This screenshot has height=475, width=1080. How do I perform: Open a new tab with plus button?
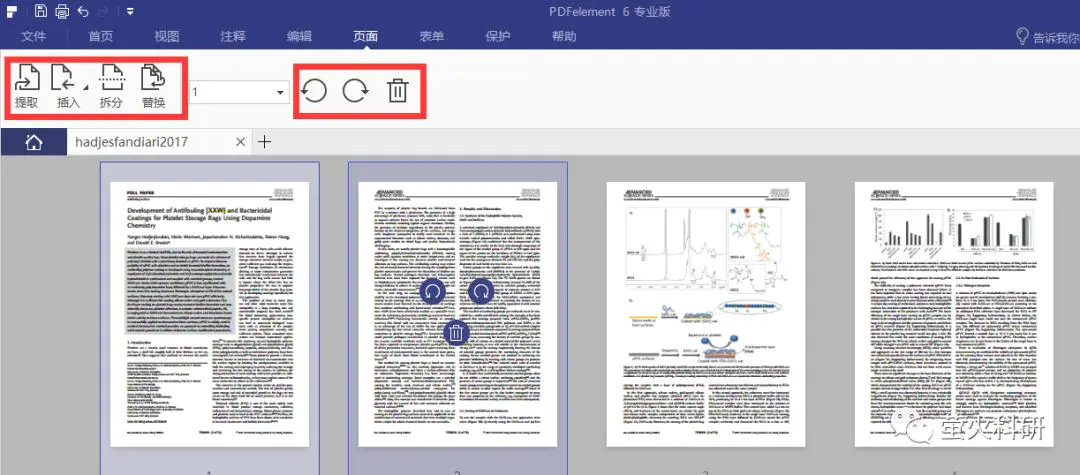click(x=265, y=142)
